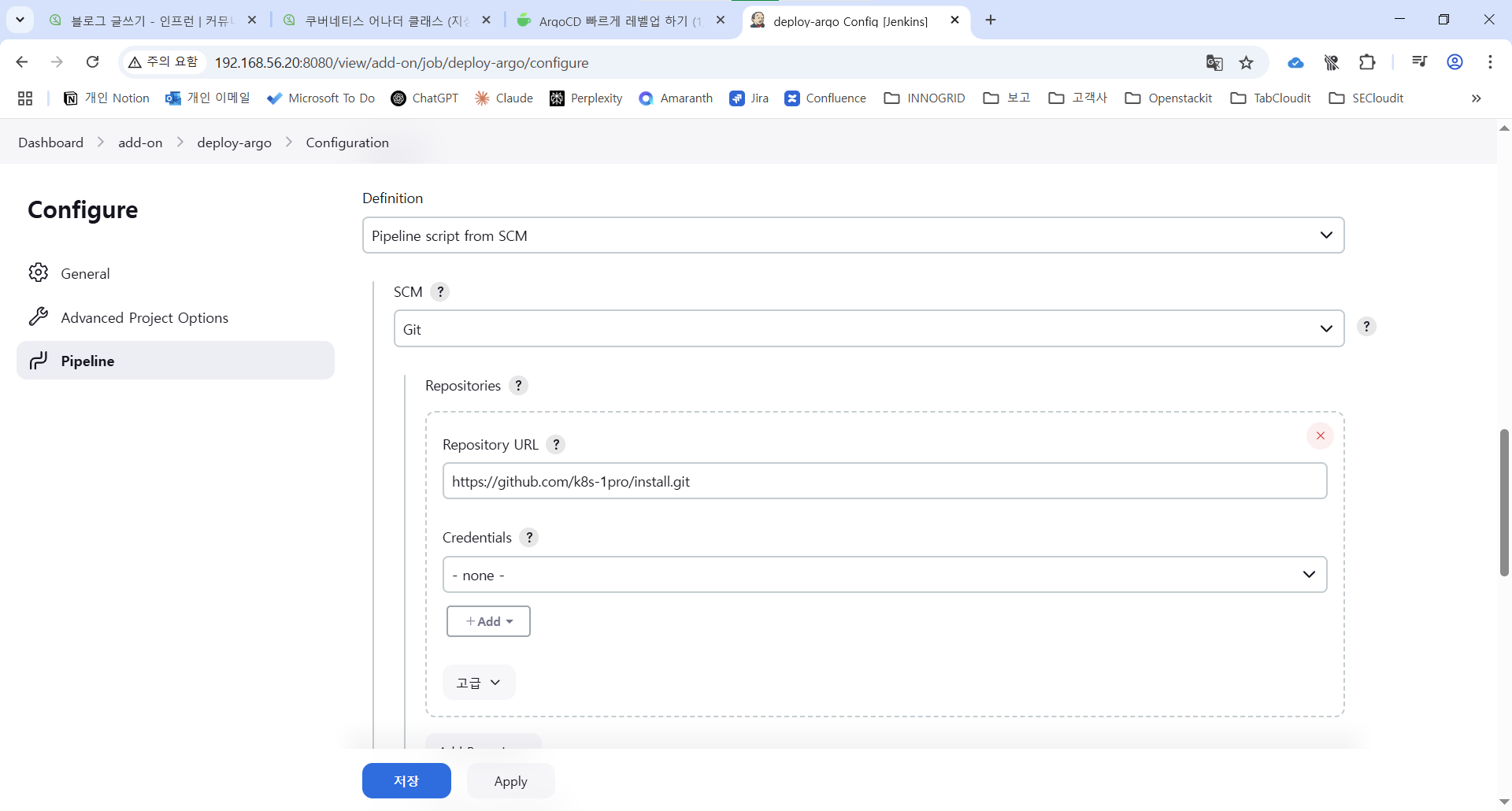1512x811 pixels.
Task: Open browser extensions puzzle icon
Action: (x=1367, y=63)
